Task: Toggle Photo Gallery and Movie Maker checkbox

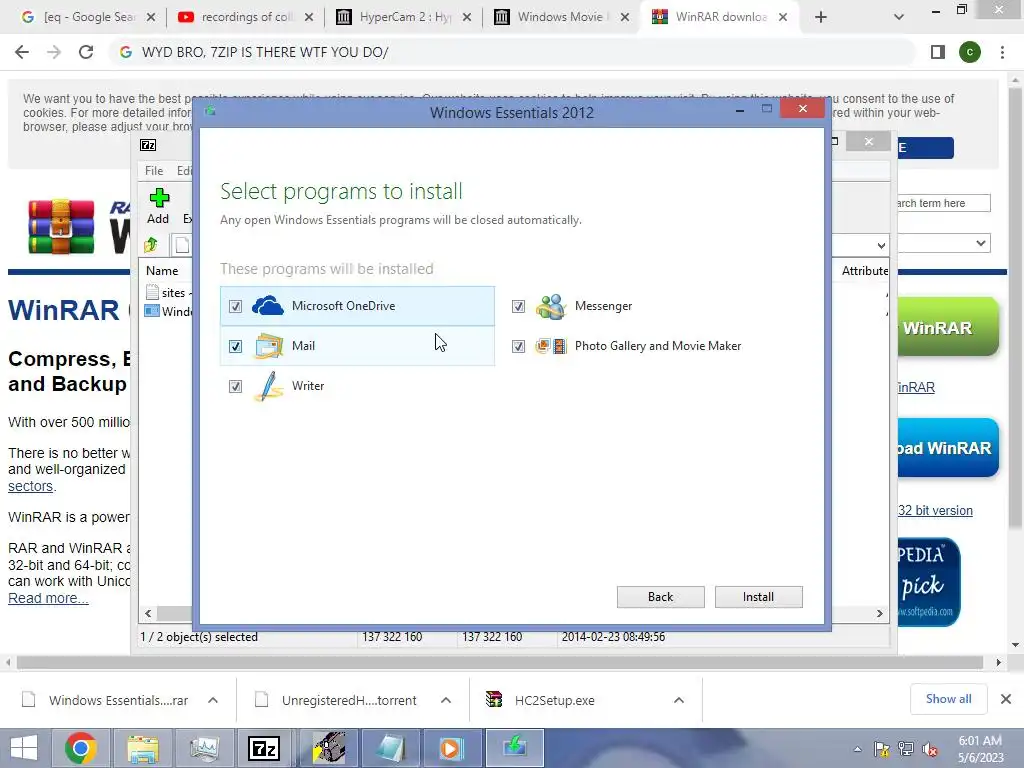Action: [519, 346]
